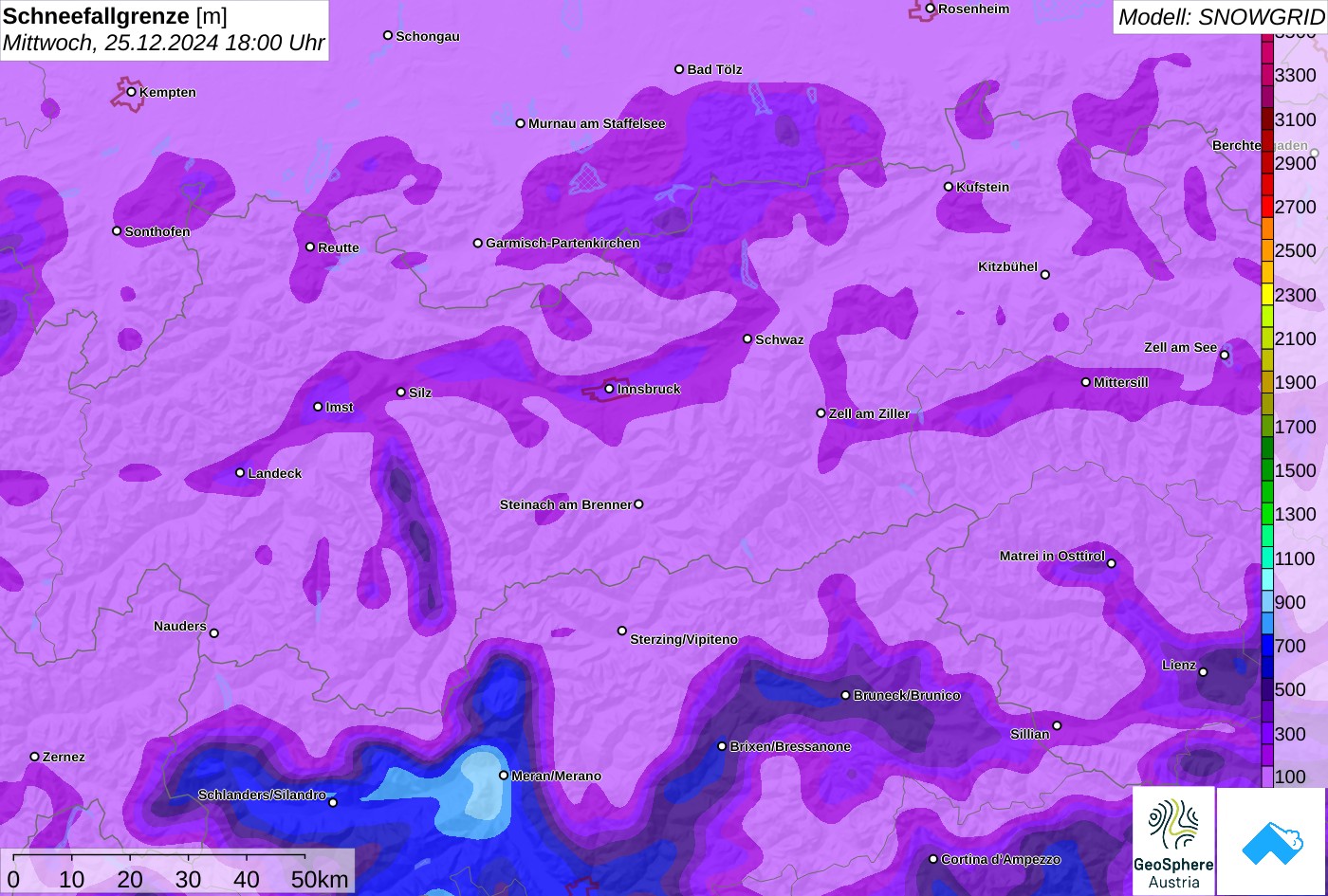Select the Lienz marker dot
The height and width of the screenshot is (896, 1328).
click(1203, 672)
